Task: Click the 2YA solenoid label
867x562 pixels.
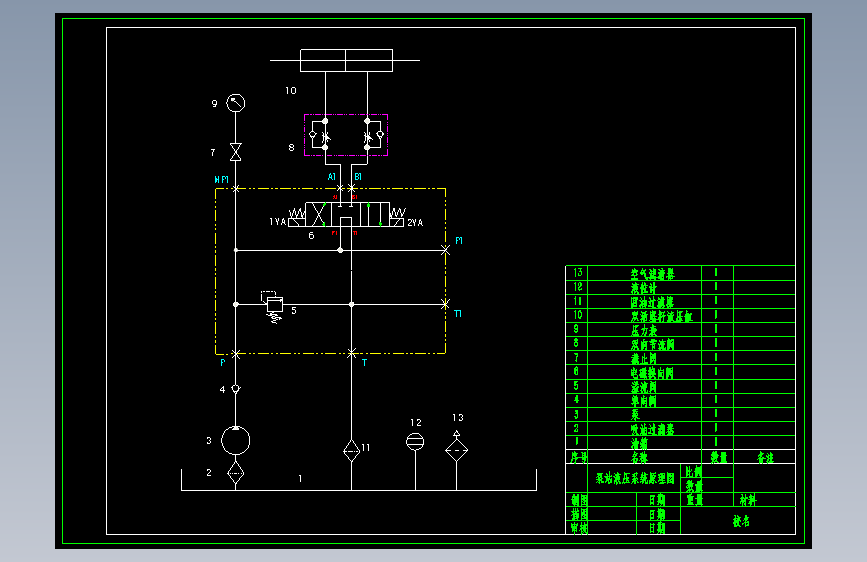Action: 415,222
